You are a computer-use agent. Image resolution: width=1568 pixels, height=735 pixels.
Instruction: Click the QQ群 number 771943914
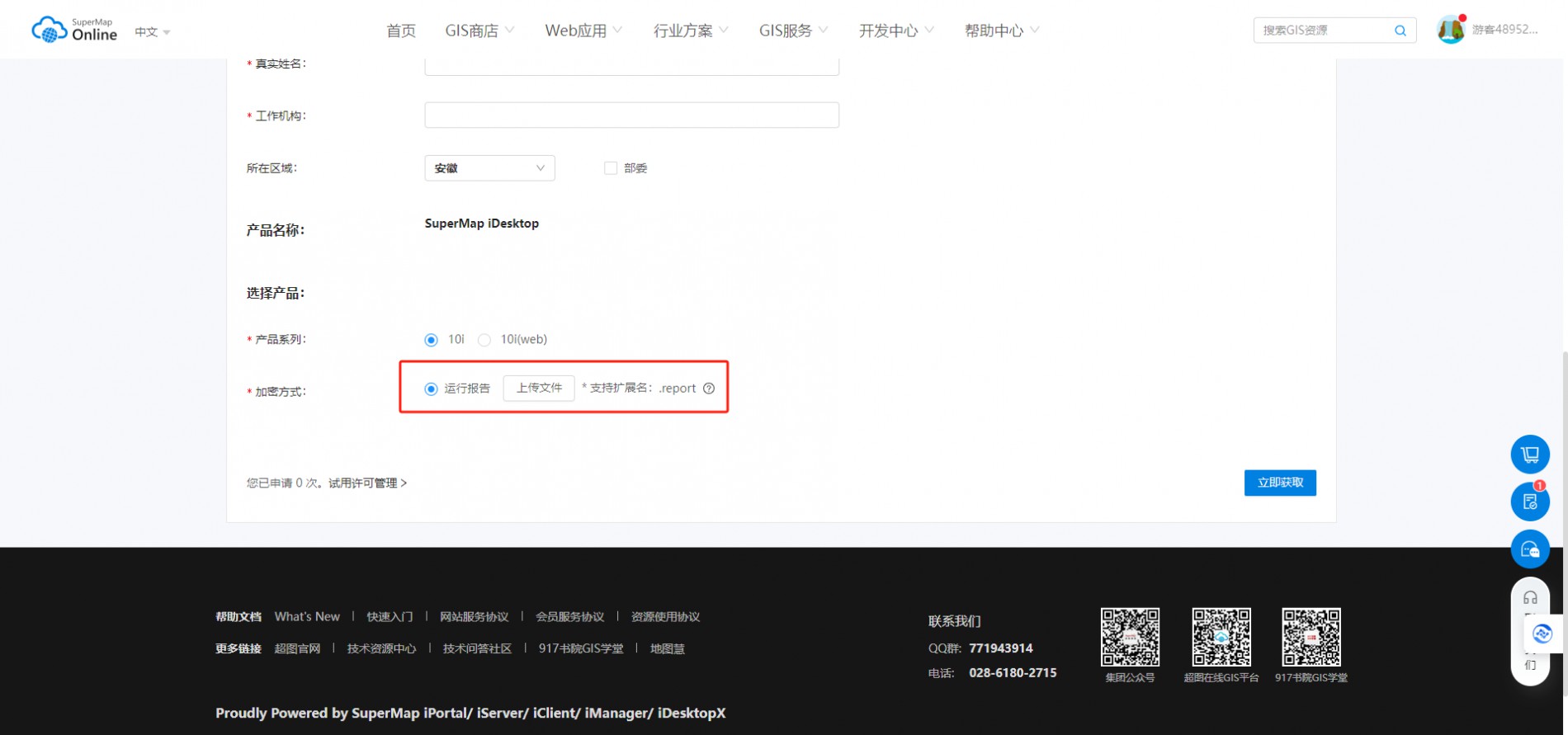[x=1001, y=648]
